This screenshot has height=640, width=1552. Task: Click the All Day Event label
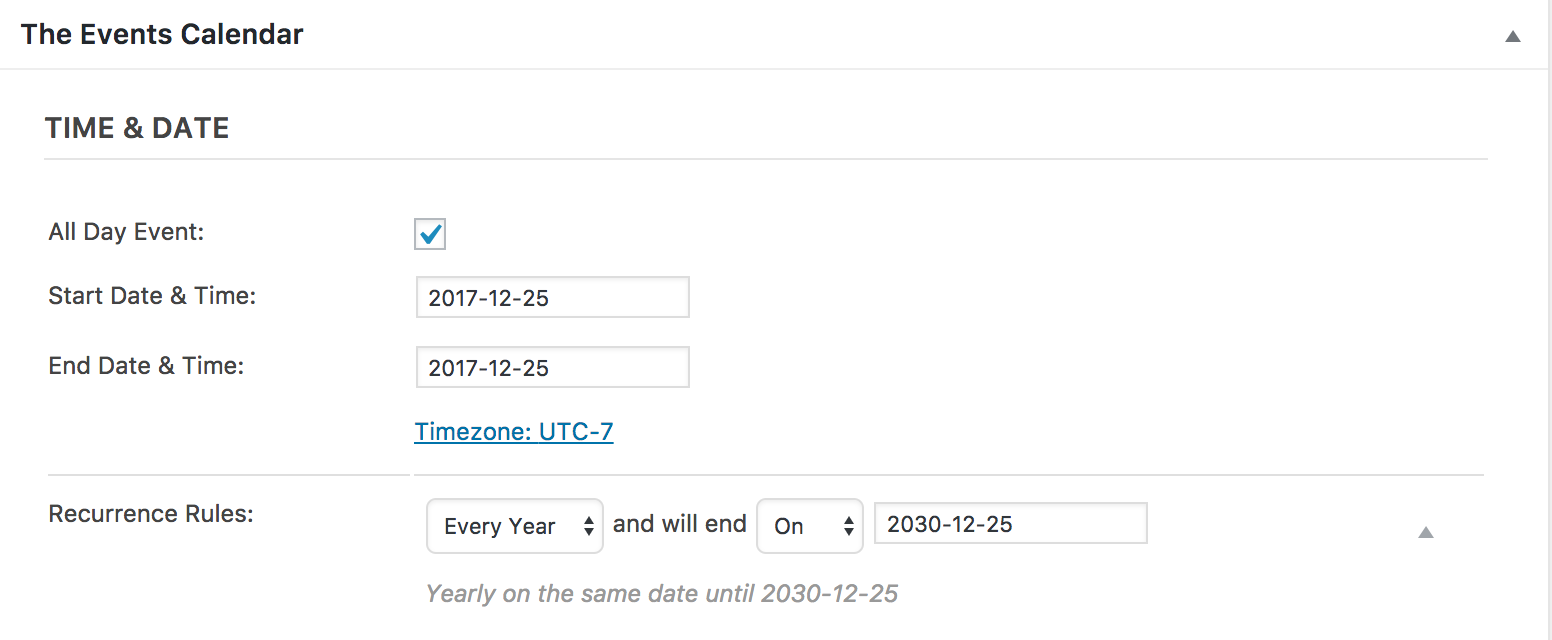point(126,232)
